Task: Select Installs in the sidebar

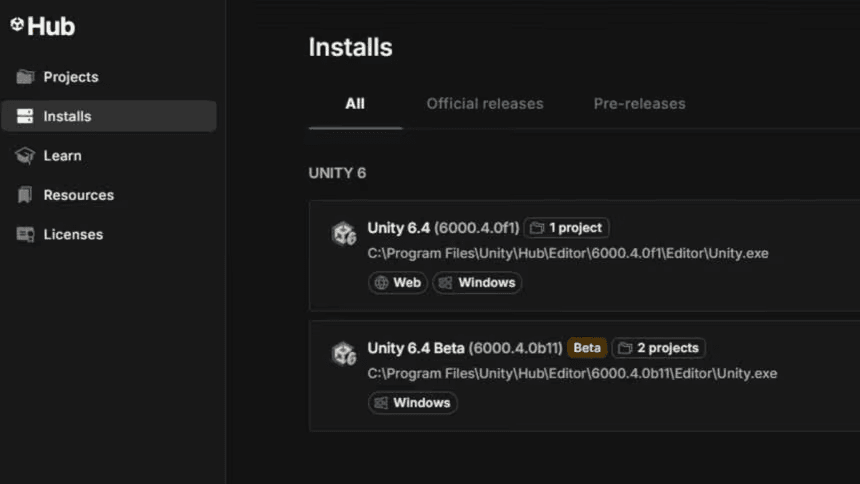Action: pyautogui.click(x=109, y=116)
